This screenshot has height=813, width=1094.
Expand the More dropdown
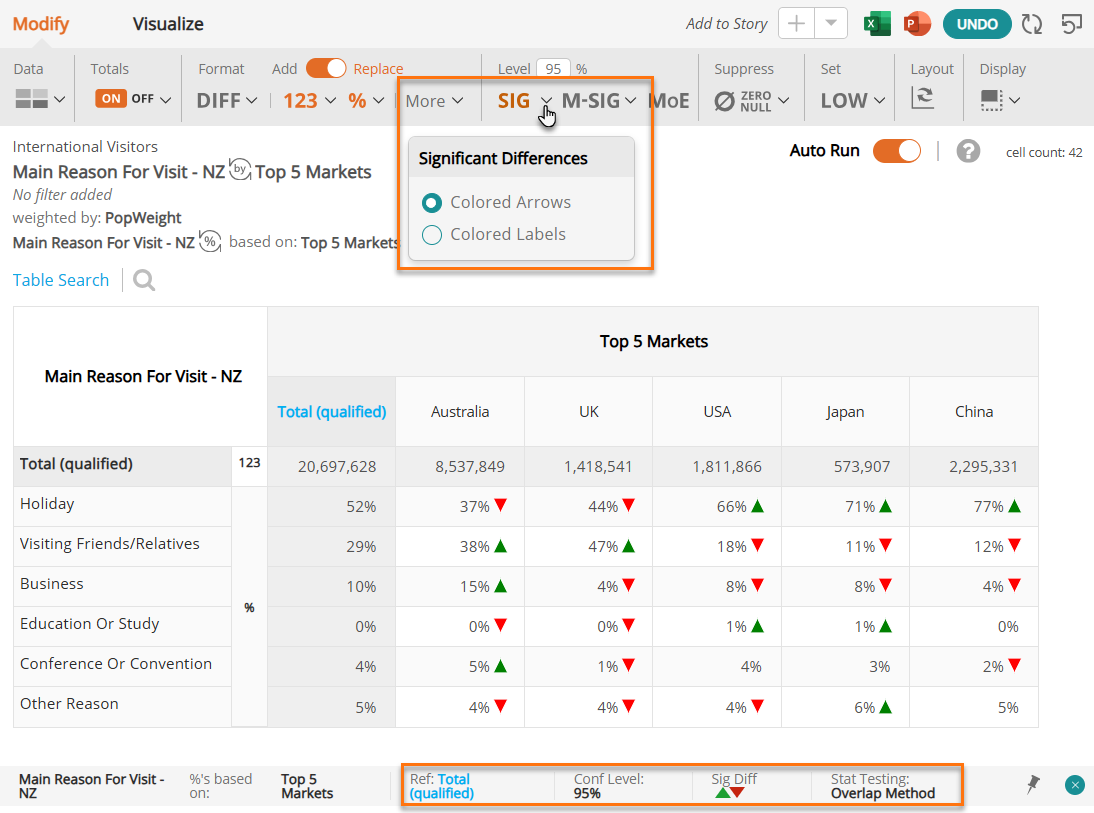(434, 101)
